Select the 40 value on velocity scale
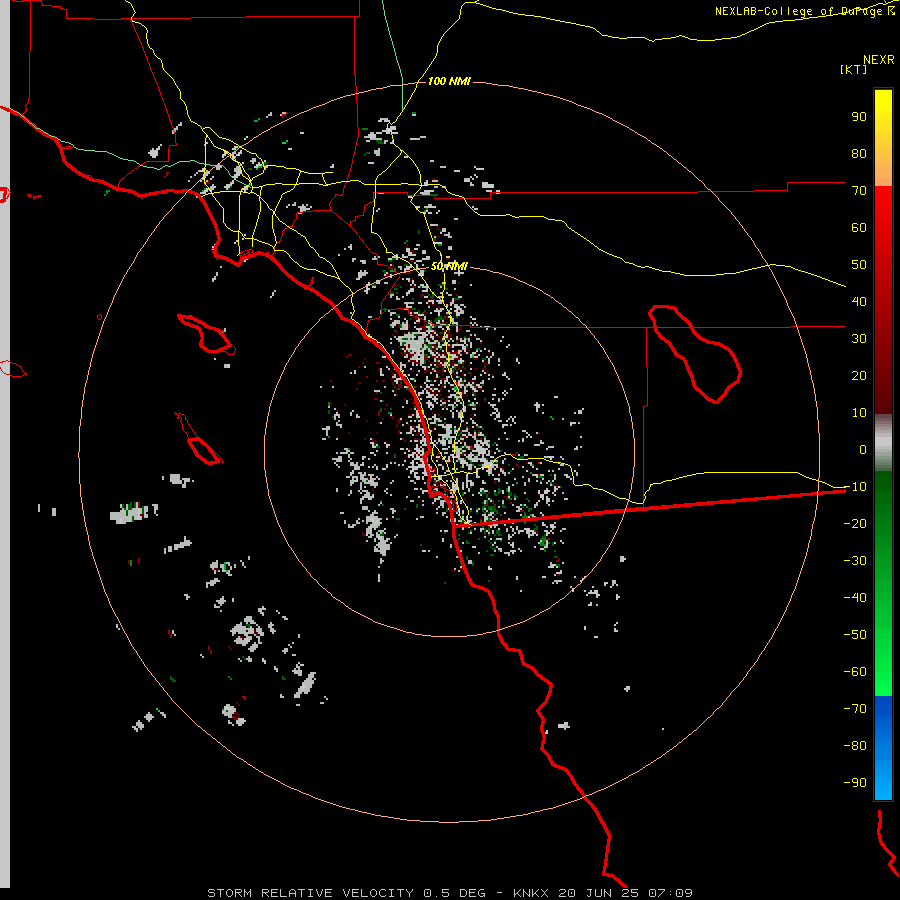The width and height of the screenshot is (900, 900). pyautogui.click(x=859, y=302)
